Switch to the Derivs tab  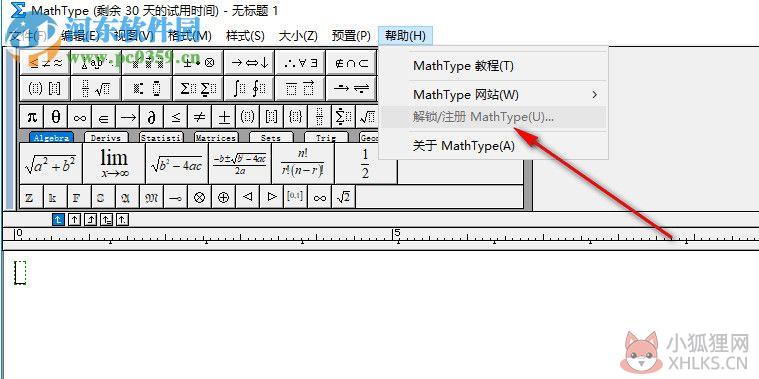tap(106, 137)
